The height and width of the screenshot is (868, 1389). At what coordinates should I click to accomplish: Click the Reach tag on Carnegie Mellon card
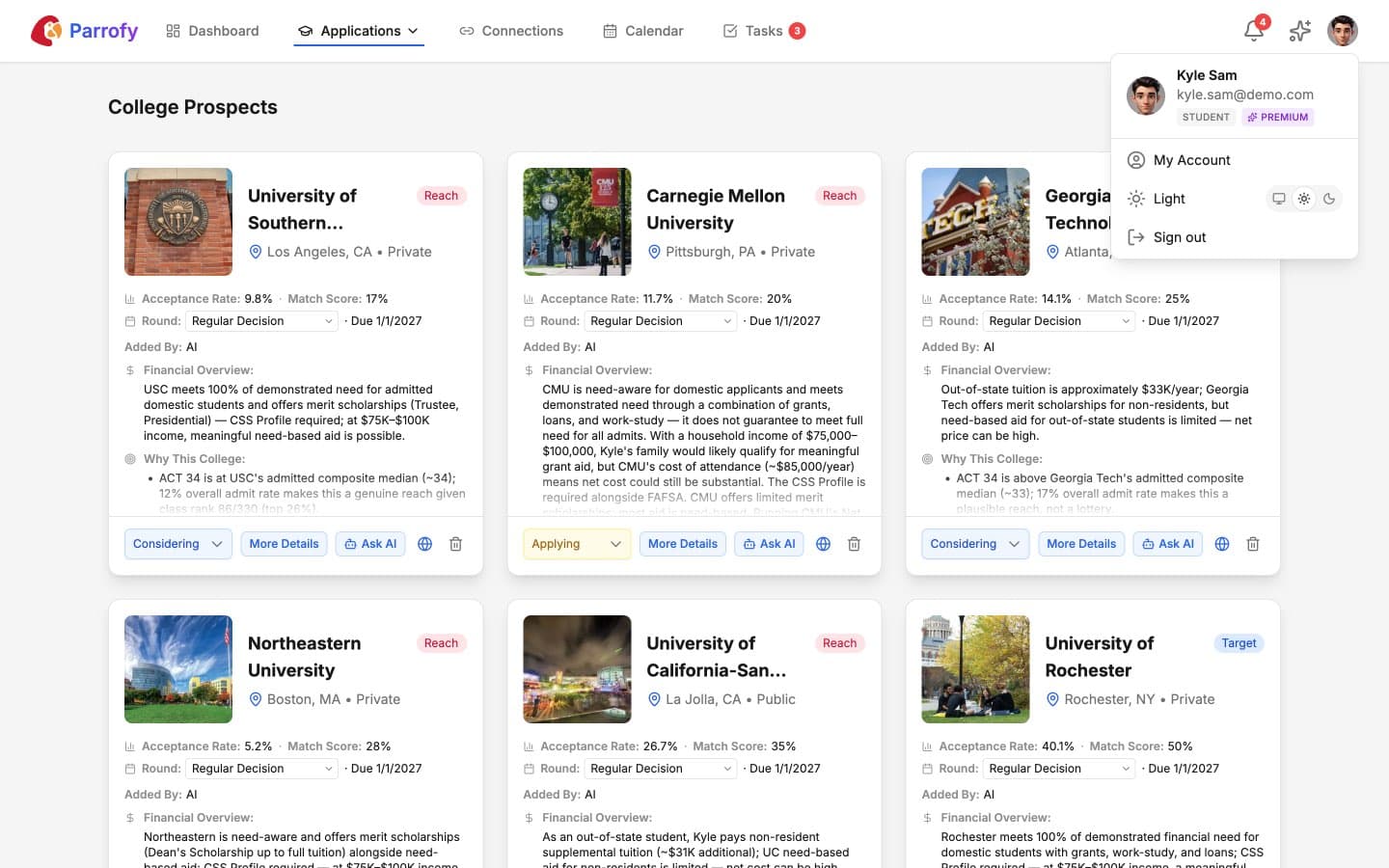click(x=839, y=196)
